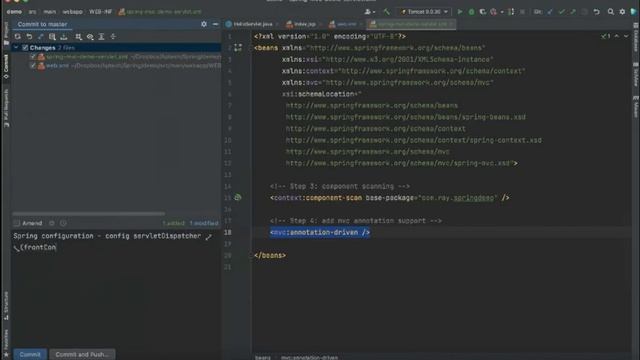Click the Git Push arrow icon
The width and height of the screenshot is (640, 360).
tap(573, 12)
